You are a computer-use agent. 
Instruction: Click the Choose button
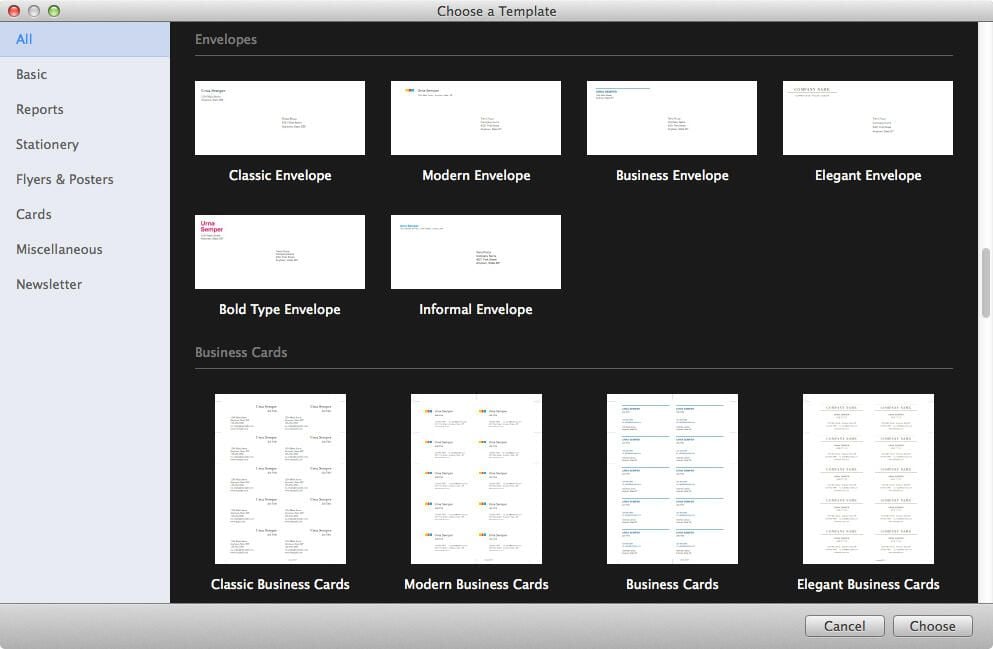click(x=932, y=626)
